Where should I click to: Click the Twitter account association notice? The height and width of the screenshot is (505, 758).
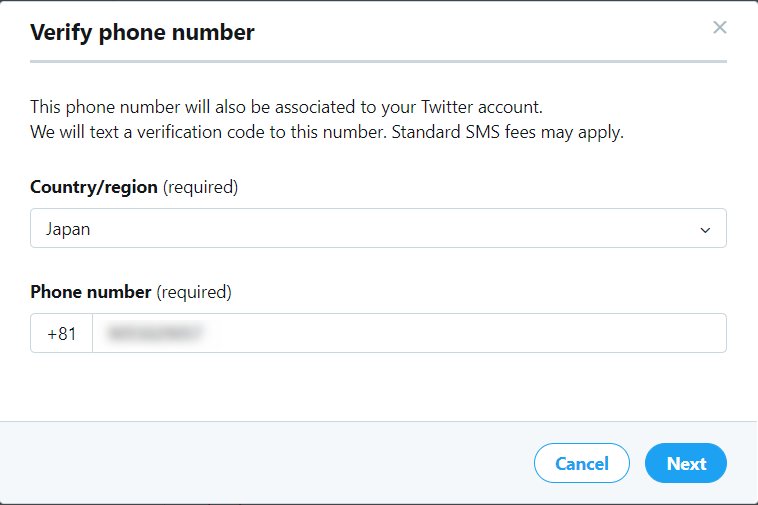[x=286, y=107]
